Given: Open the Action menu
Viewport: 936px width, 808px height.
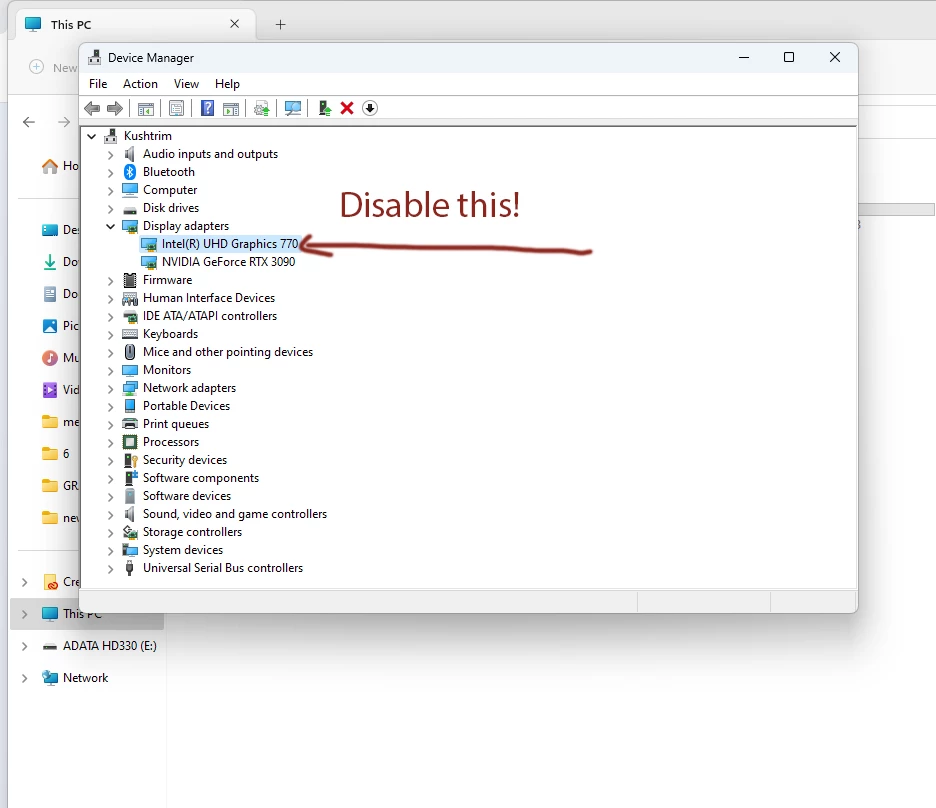Looking at the screenshot, I should (140, 84).
